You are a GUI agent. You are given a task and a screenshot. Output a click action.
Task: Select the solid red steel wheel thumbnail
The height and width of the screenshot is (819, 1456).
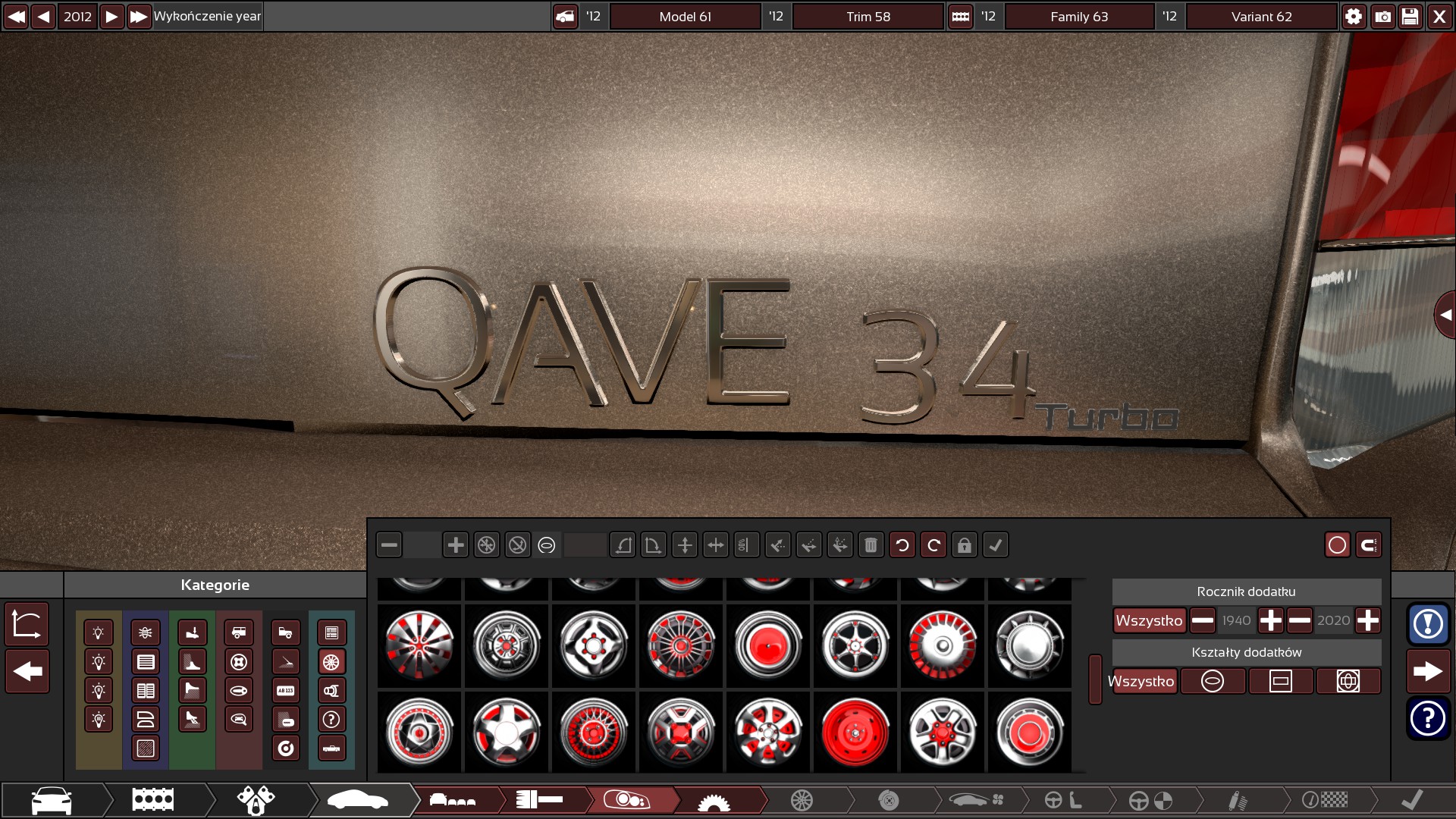(x=855, y=733)
